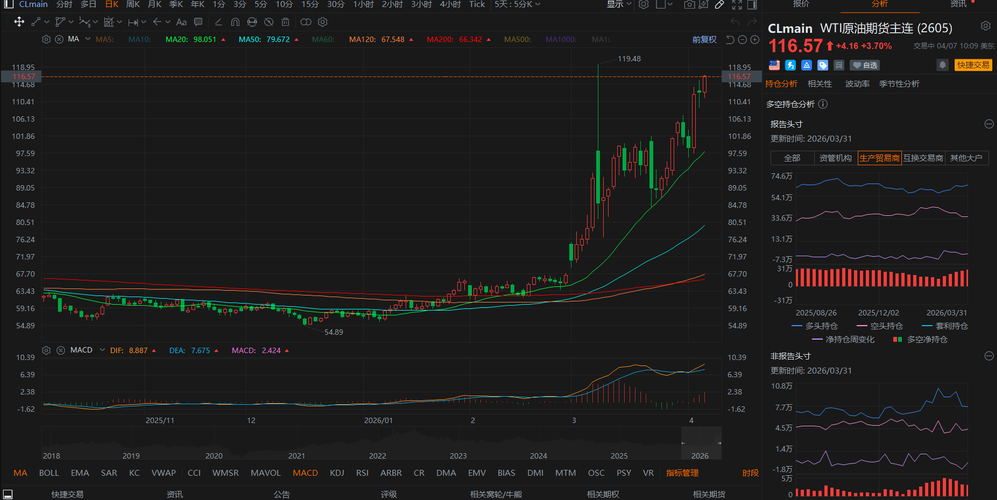Toggle the right sidebar panel icon
Image resolution: width=997 pixels, height=500 pixels.
[752, 4]
